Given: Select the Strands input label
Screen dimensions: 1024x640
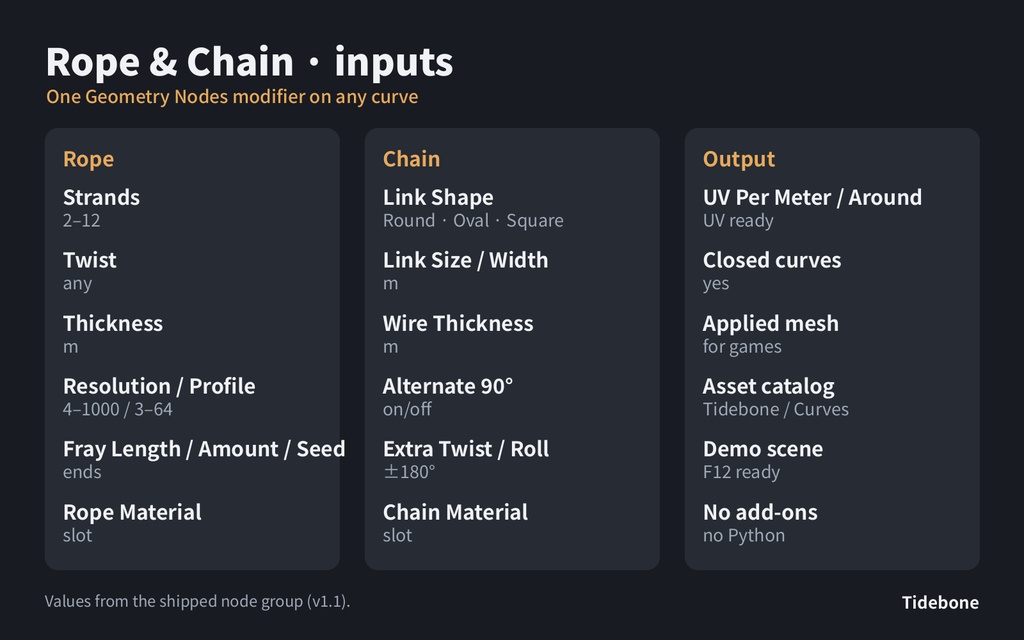Looking at the screenshot, I should coord(101,197).
